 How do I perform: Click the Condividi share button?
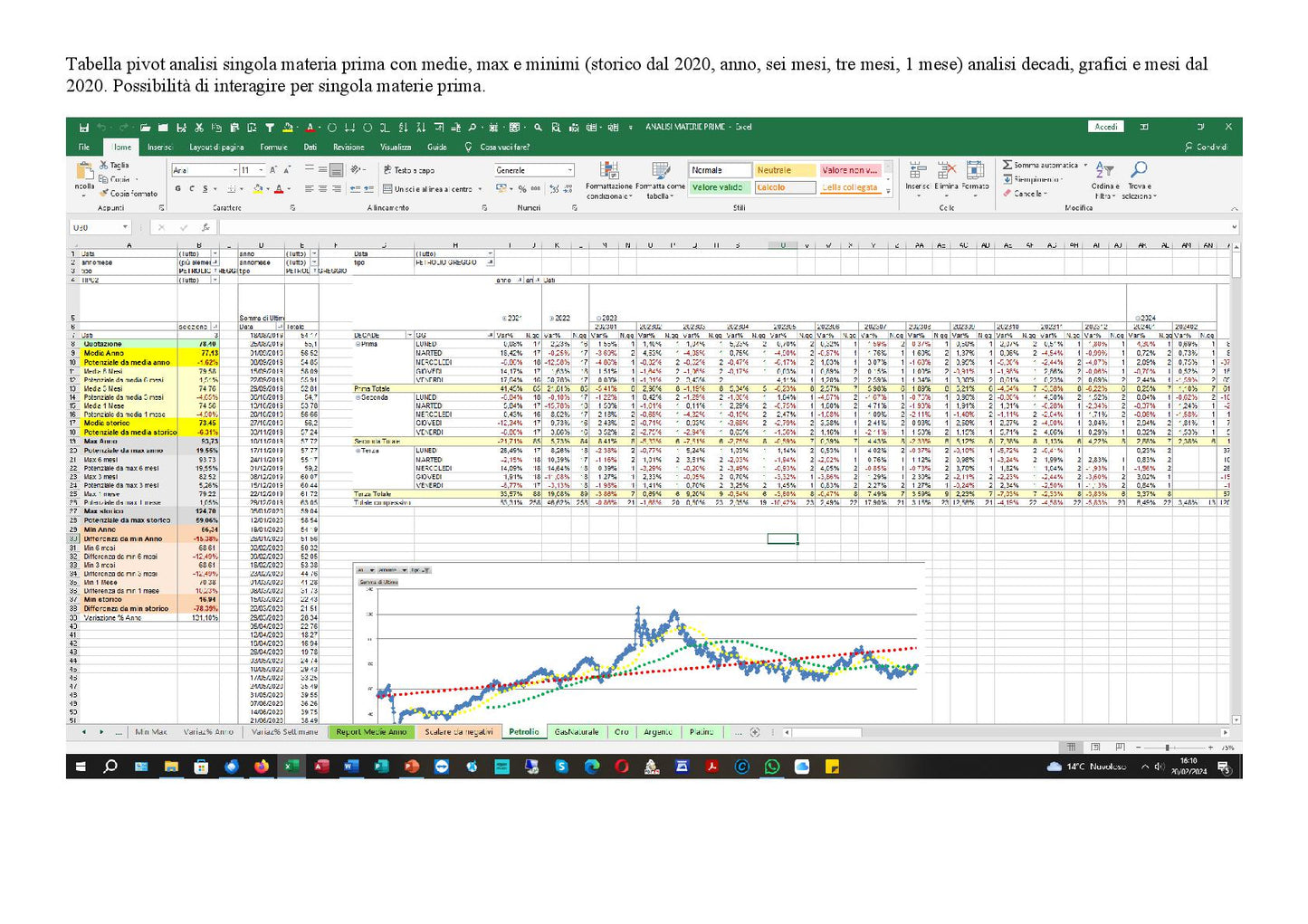click(1206, 147)
